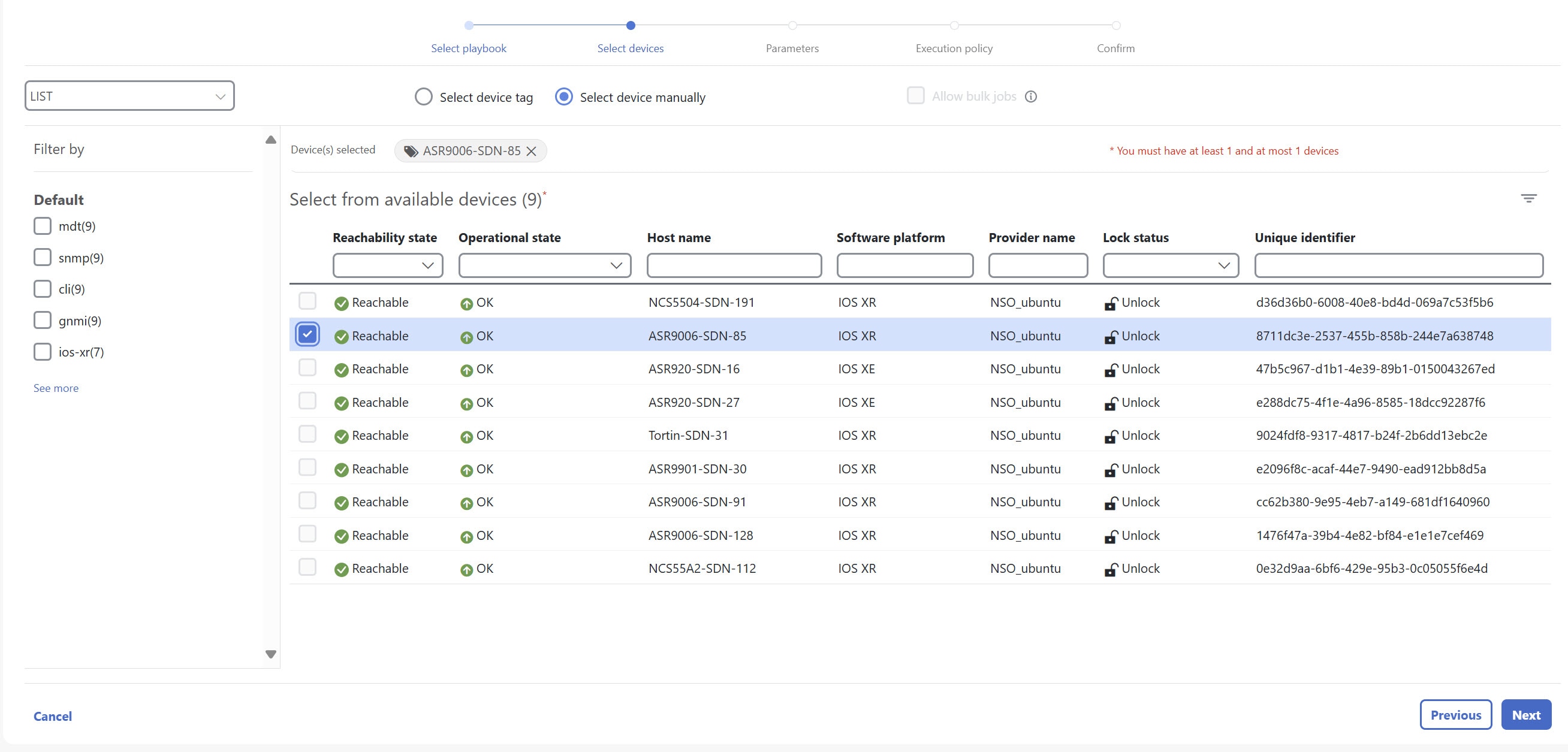The width and height of the screenshot is (1568, 752).
Task: Check the NCS5504-SDN-191 row checkbox
Action: point(307,301)
